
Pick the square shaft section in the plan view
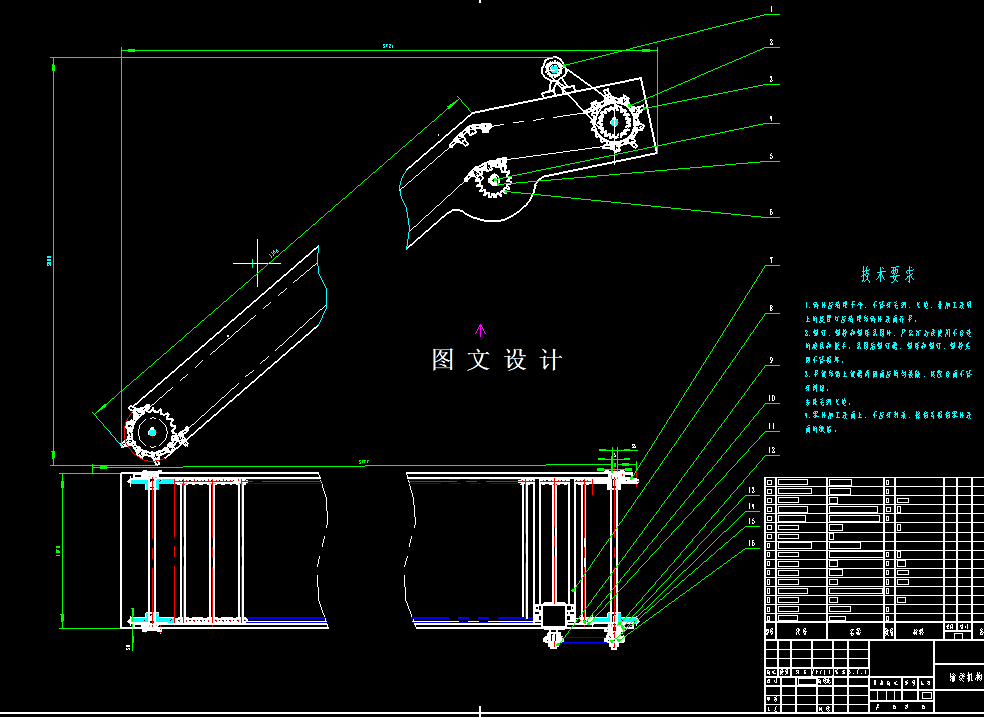(x=554, y=614)
